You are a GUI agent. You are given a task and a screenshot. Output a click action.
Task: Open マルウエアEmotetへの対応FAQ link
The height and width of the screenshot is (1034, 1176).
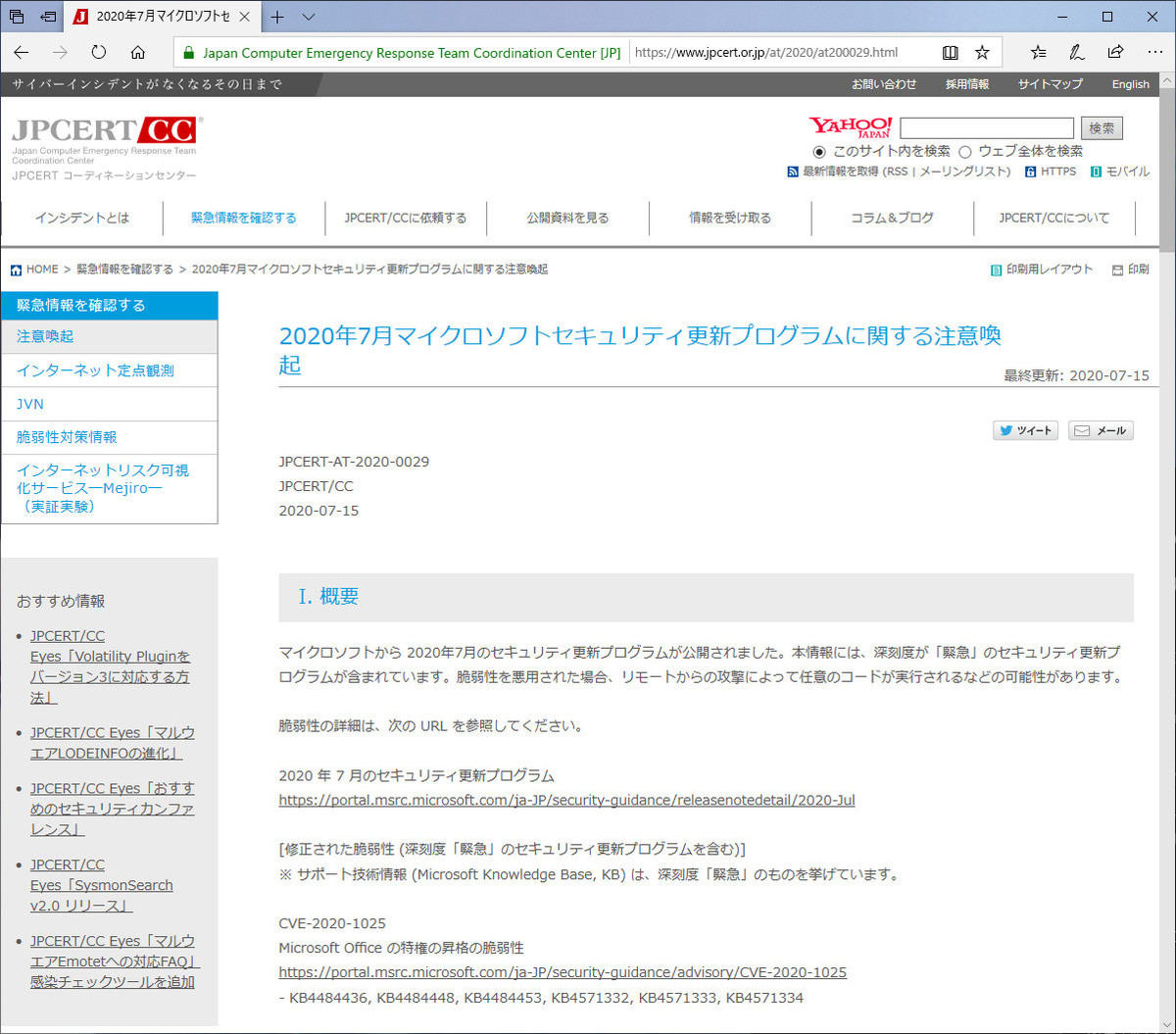pos(115,961)
